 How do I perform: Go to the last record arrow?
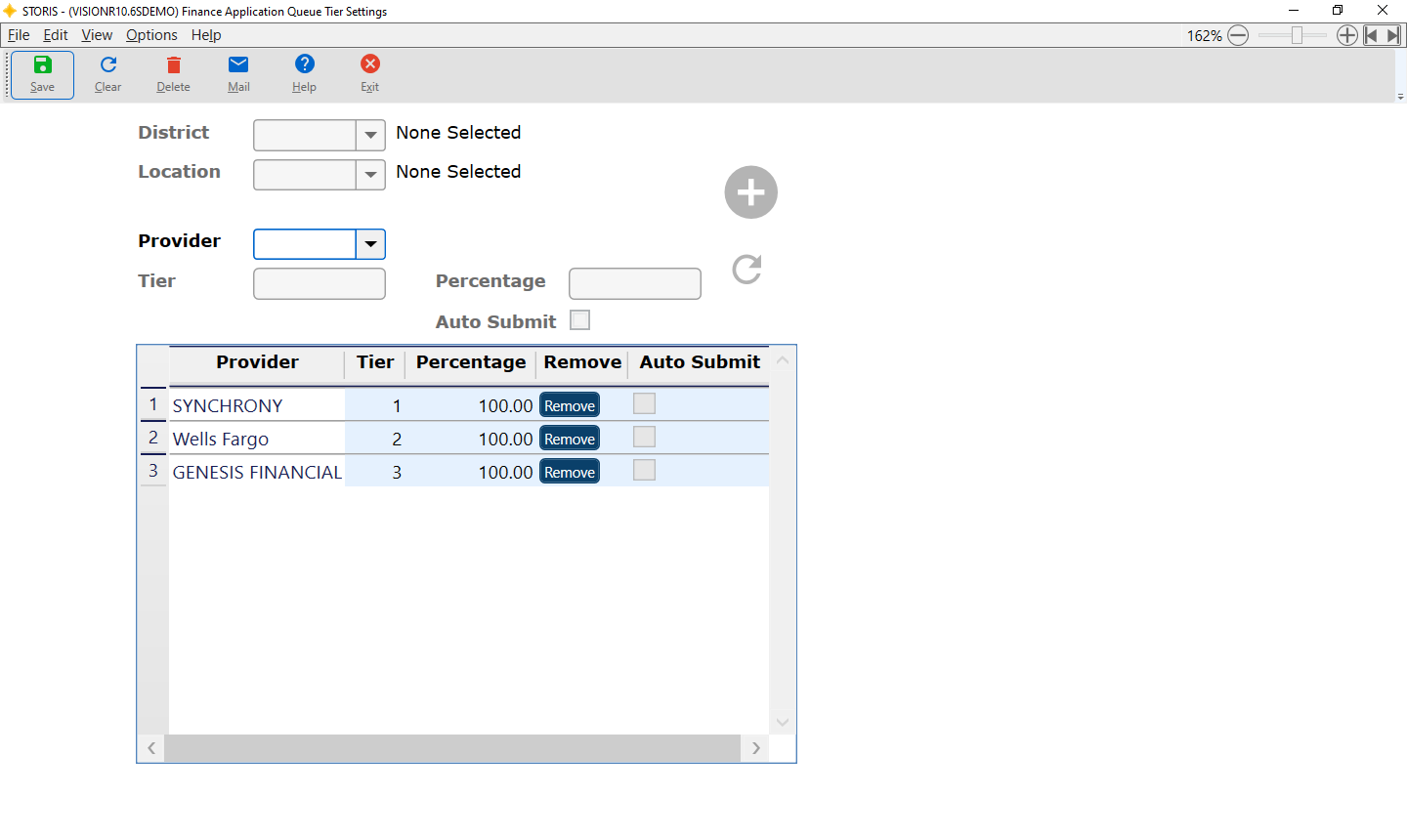[1394, 35]
